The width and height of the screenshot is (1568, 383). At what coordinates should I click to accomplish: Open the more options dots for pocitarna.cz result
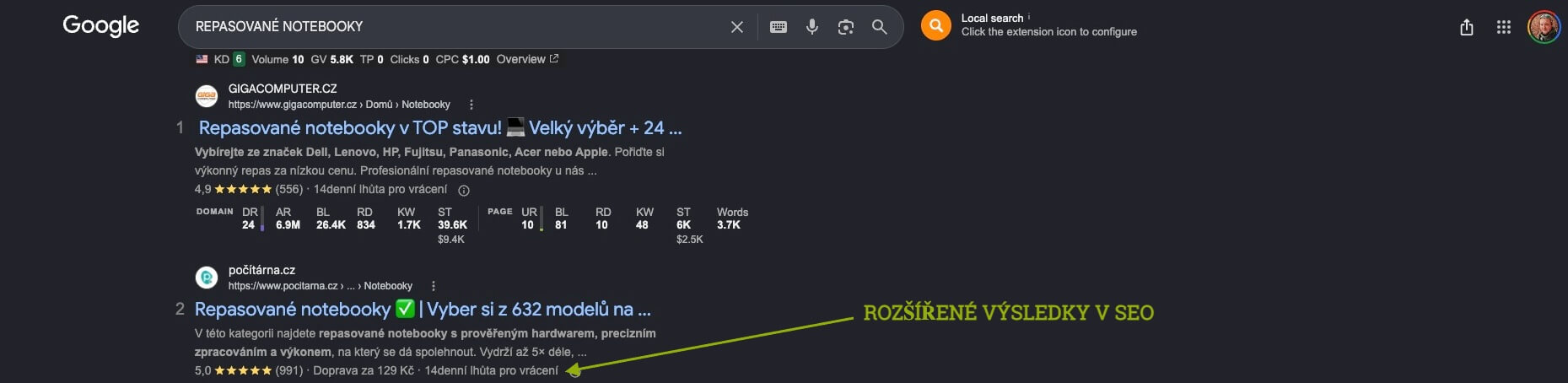click(434, 286)
